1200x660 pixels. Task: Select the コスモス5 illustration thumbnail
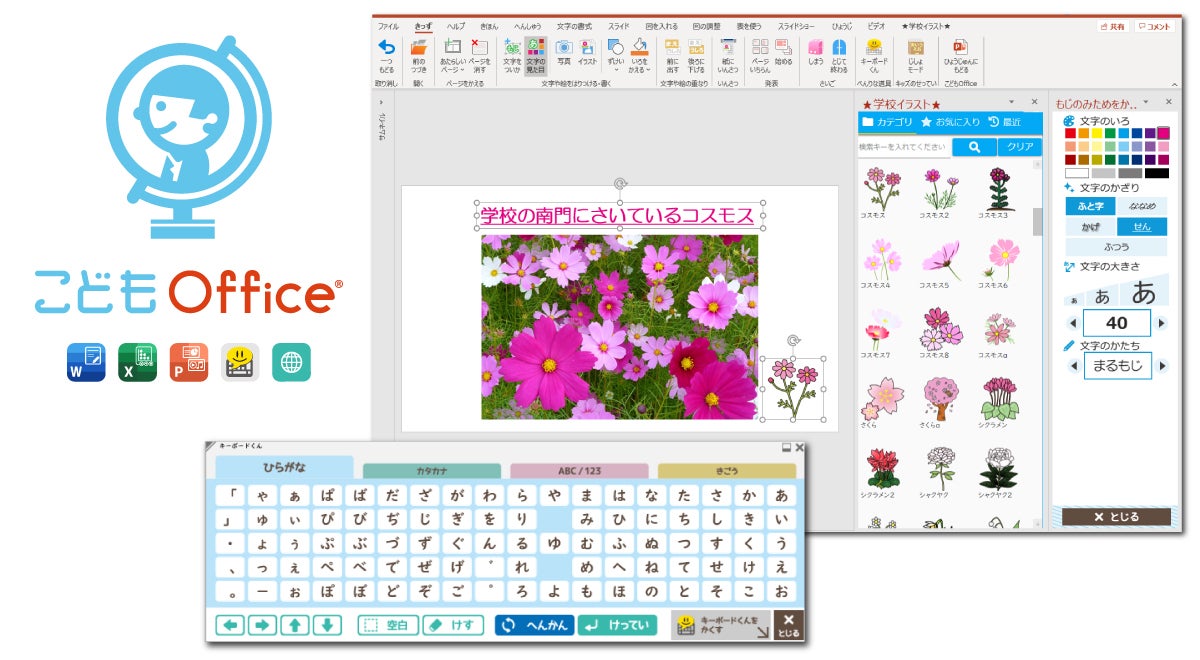939,260
